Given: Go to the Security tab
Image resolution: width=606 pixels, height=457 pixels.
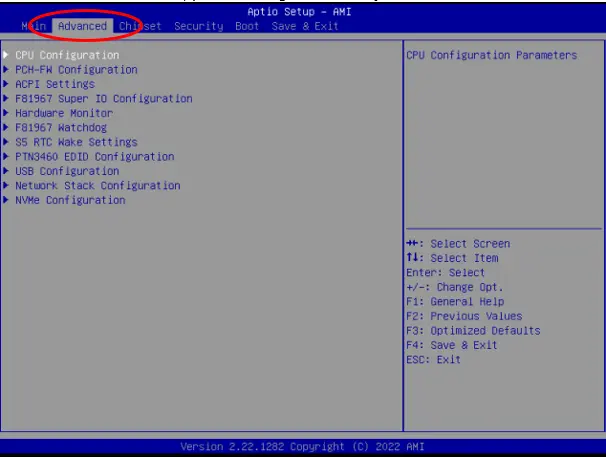Looking at the screenshot, I should point(199,26).
